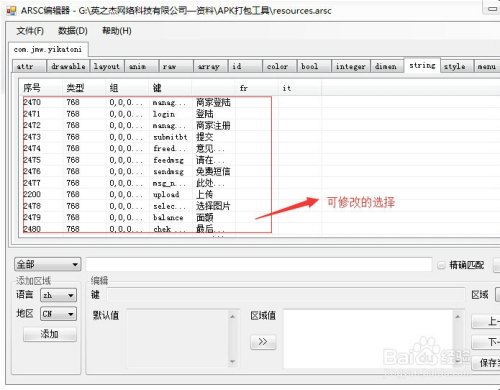Select the com.jnw.yikatoni package tab
500x390 pixels.
(x=48, y=49)
